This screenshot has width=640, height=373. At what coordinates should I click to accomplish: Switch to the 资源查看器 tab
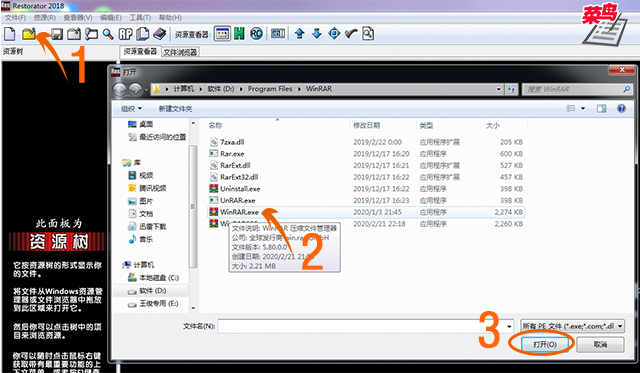[x=140, y=51]
